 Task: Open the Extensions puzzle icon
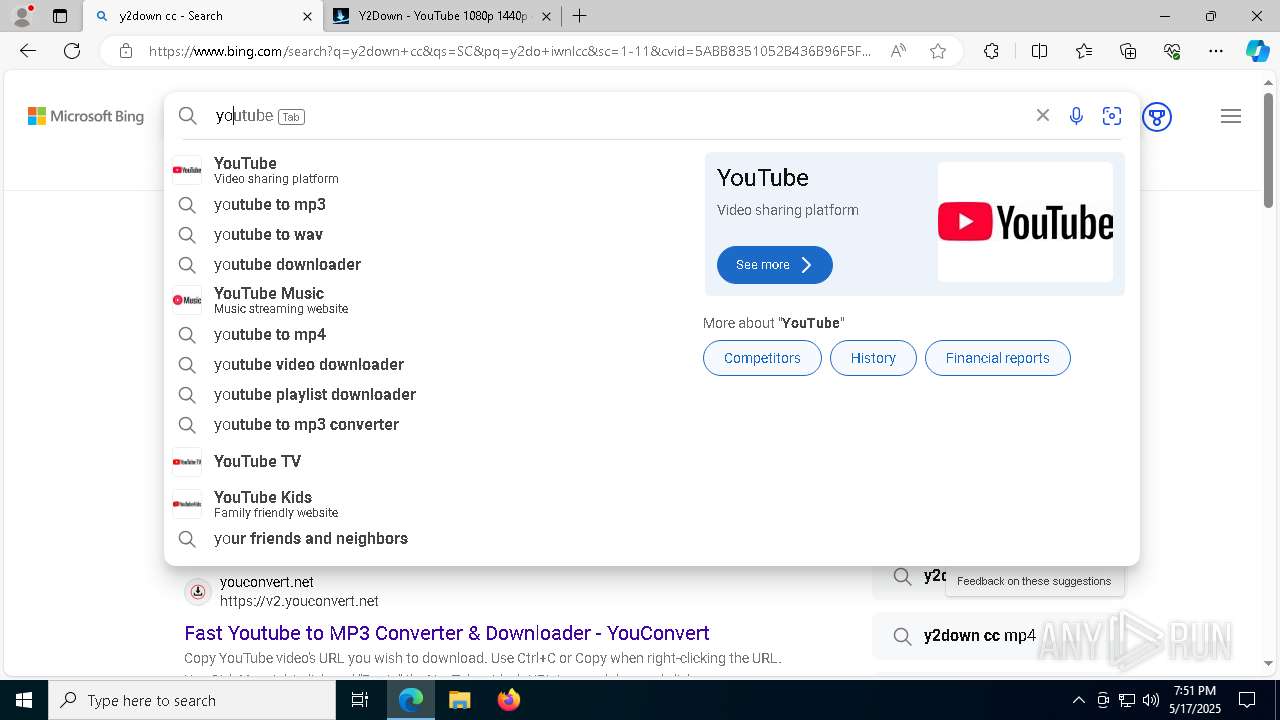pos(991,51)
